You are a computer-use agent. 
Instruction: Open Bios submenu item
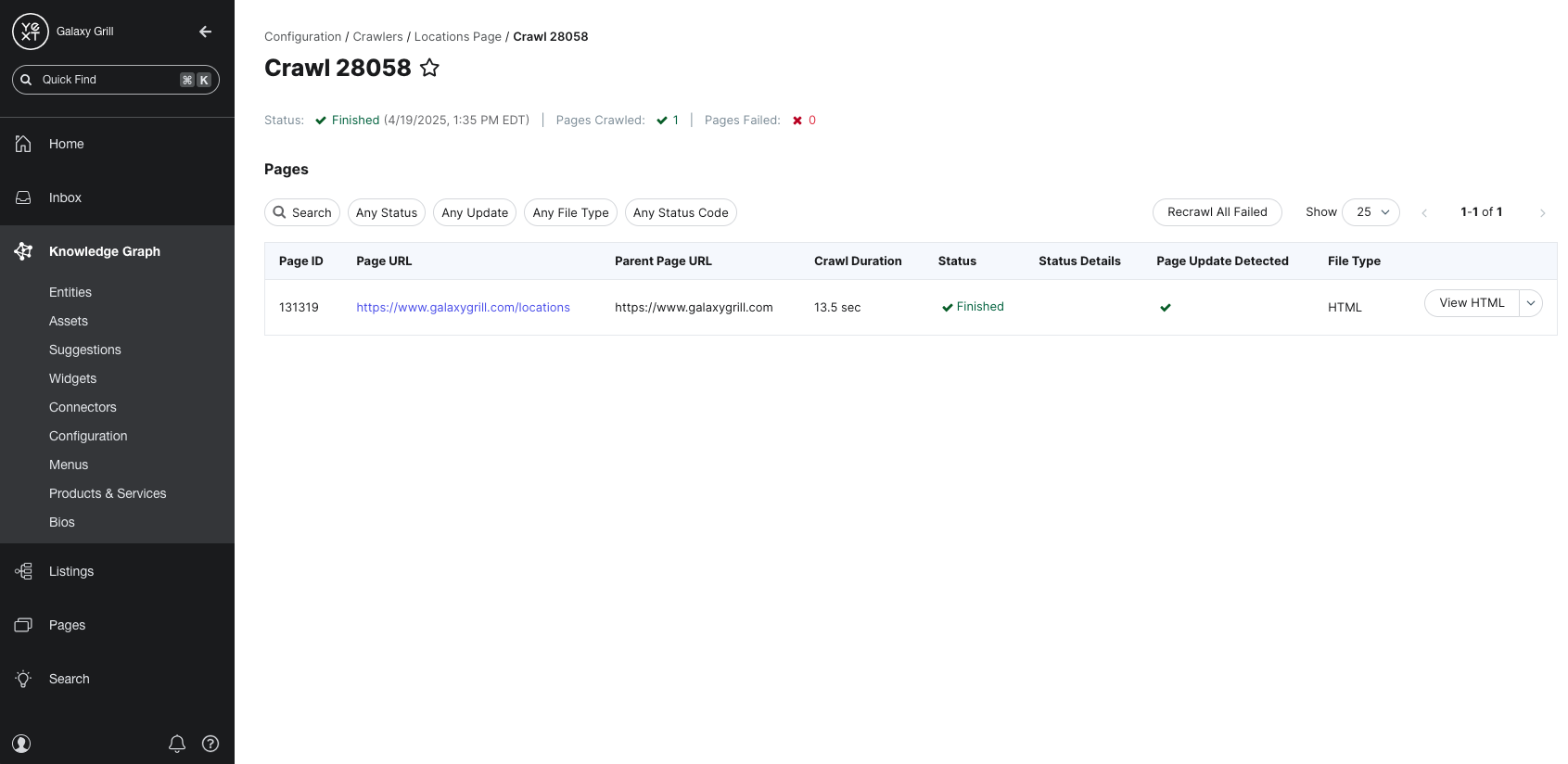pos(62,522)
